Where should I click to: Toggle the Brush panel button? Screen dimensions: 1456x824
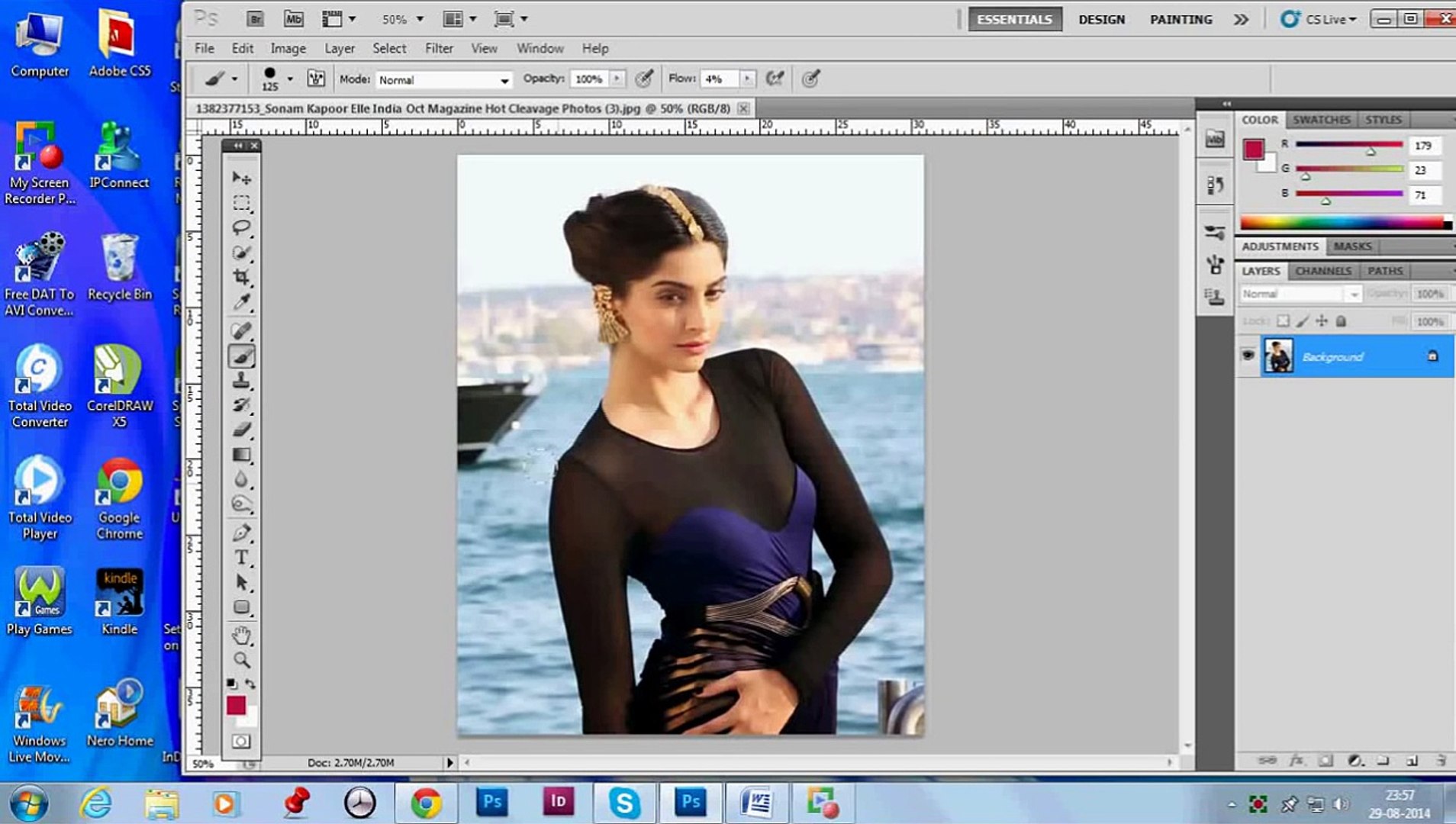316,79
